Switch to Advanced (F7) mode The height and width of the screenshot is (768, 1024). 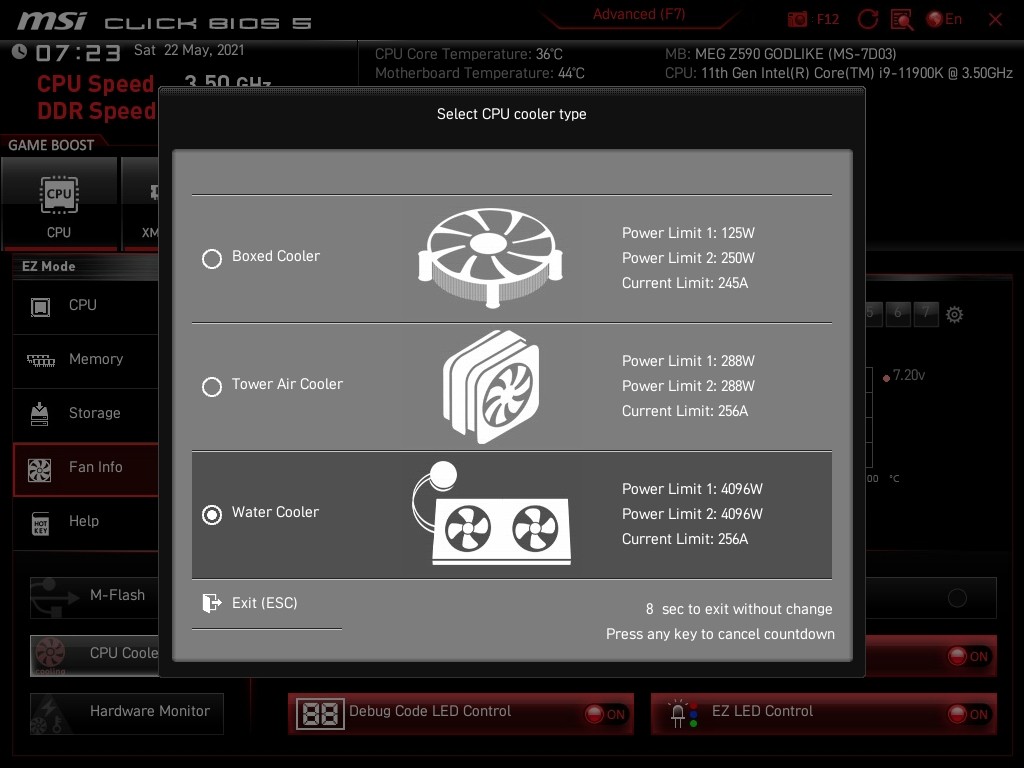[639, 14]
